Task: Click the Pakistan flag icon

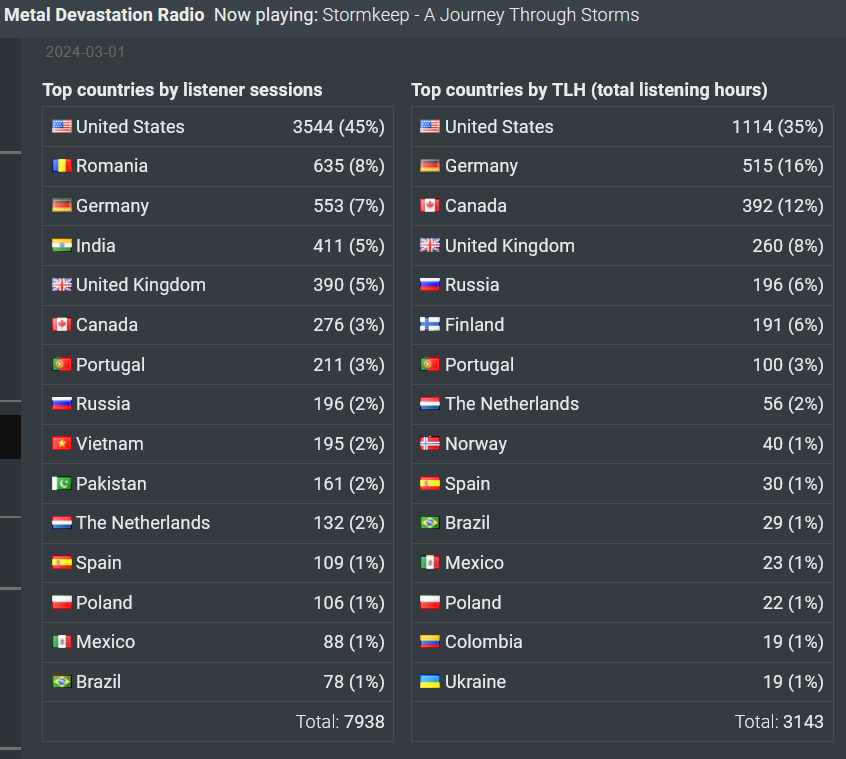Action: point(62,483)
